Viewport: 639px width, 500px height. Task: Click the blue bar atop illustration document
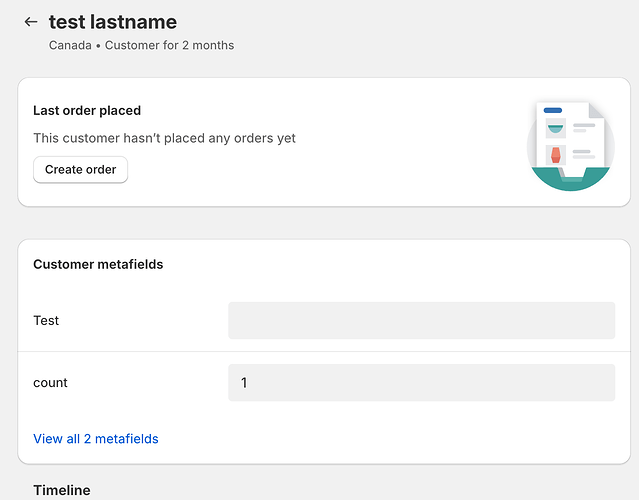point(552,109)
